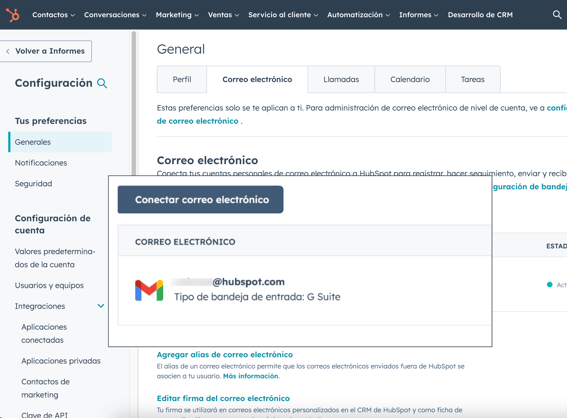Select the Correo electrónico tab
Screen dimensions: 567x418
(257, 79)
